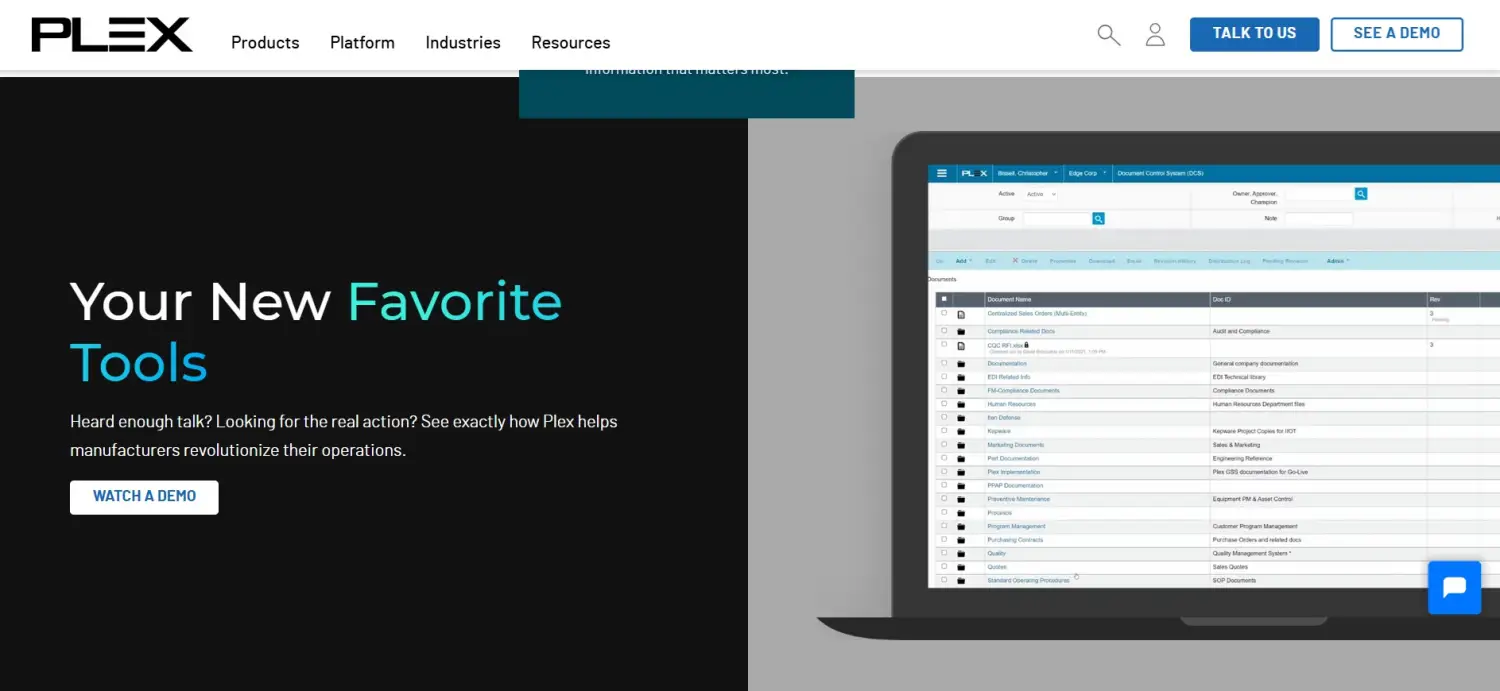Viewport: 1500px width, 691px height.
Task: Click the Group search magnifier in demo
Action: coord(1098,218)
